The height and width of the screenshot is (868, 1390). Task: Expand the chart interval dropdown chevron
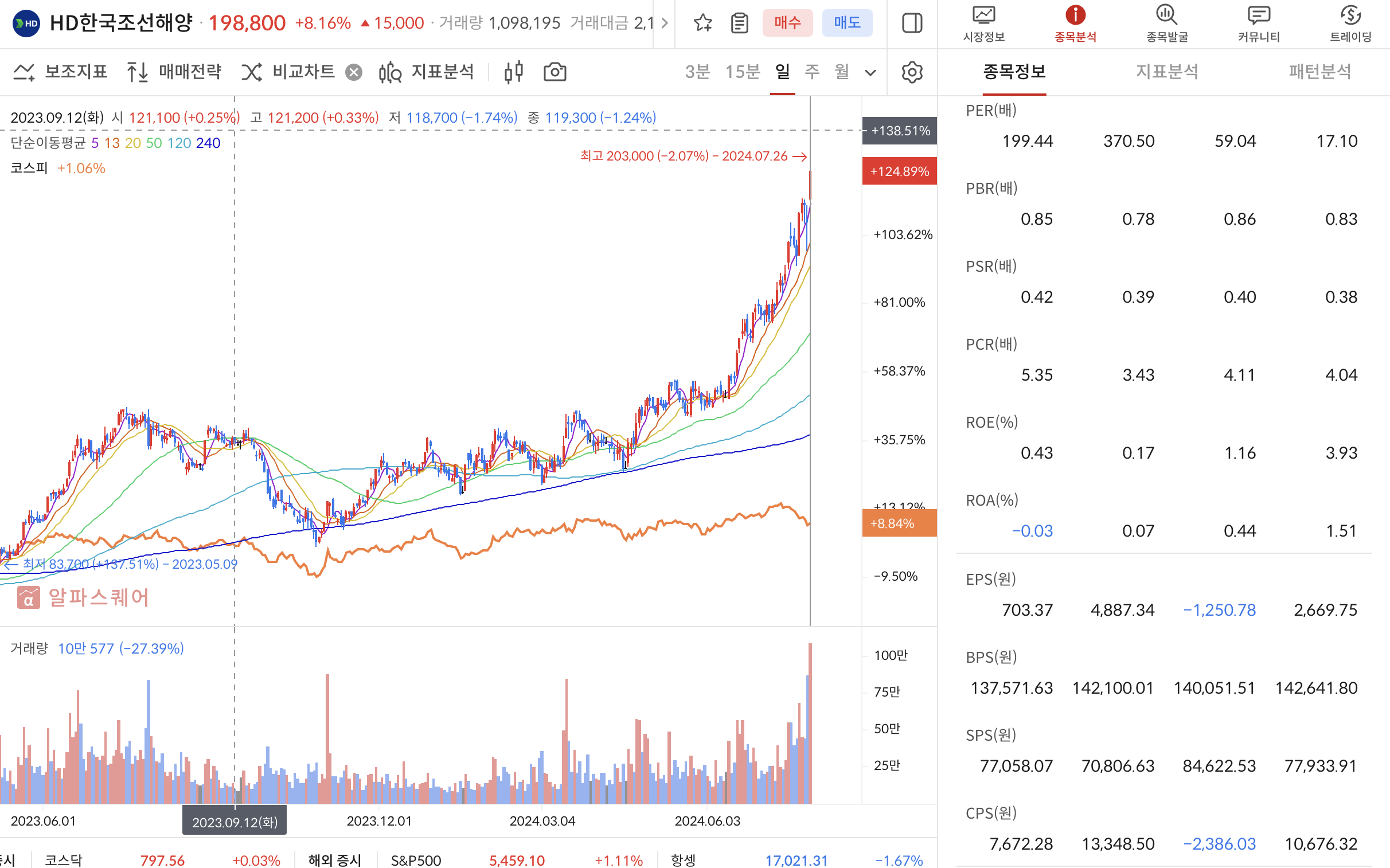tap(870, 73)
